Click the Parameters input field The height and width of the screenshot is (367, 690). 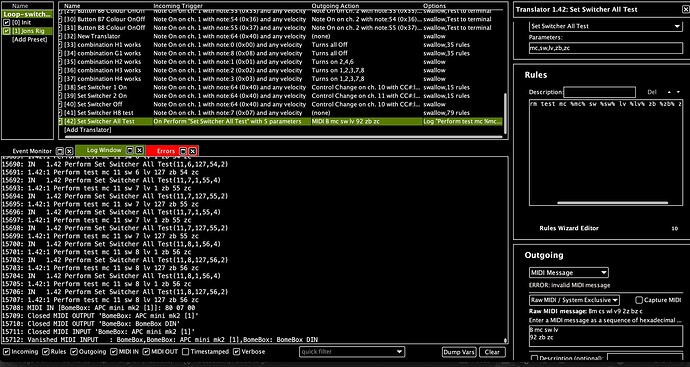(606, 48)
